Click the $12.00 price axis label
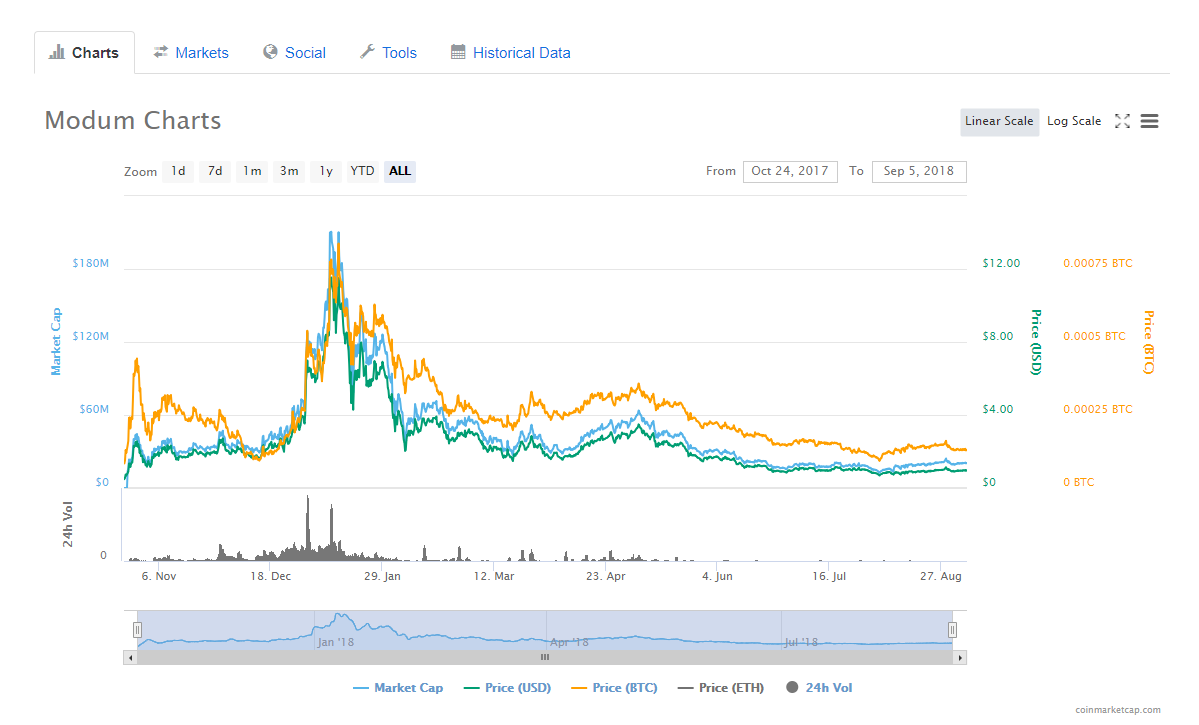 click(1001, 263)
